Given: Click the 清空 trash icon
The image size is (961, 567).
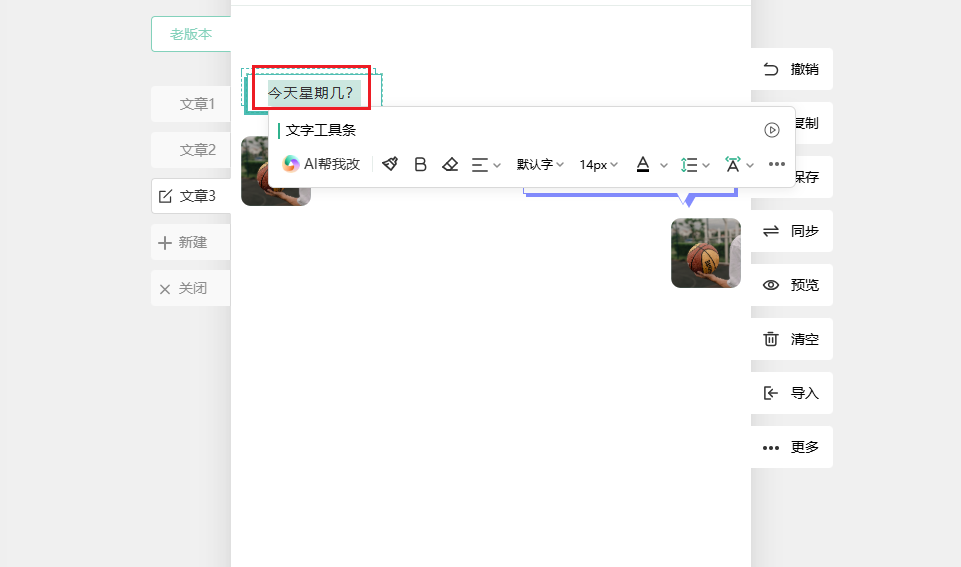Looking at the screenshot, I should (x=771, y=339).
